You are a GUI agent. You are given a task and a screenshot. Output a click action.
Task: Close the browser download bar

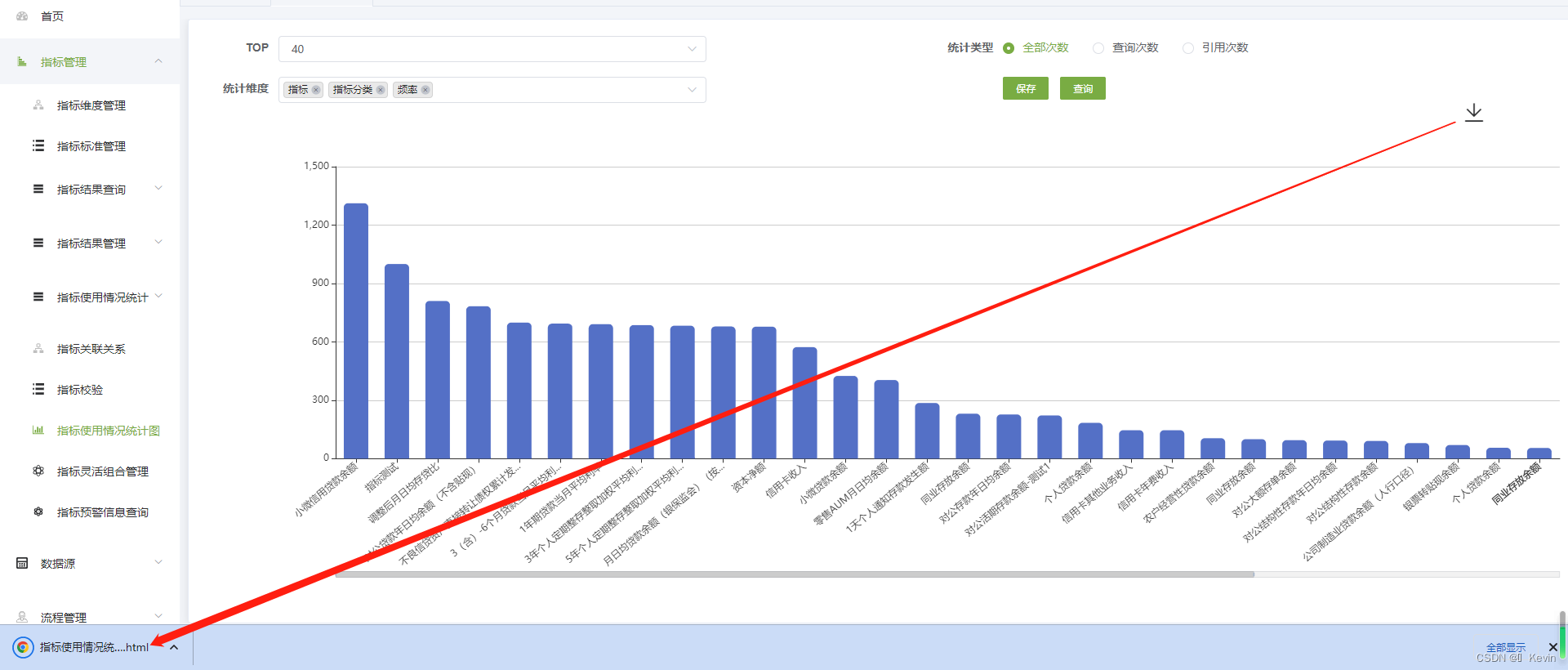(1553, 647)
